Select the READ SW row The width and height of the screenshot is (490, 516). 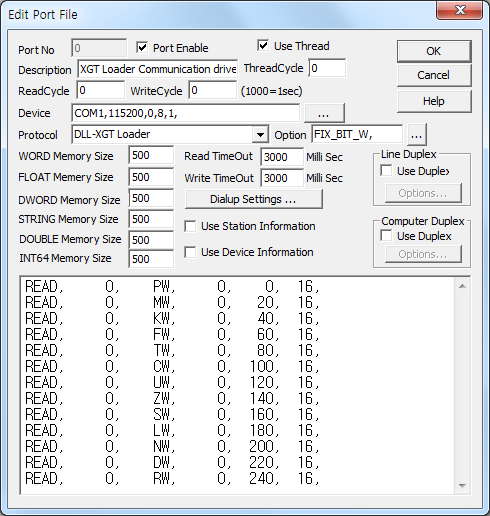(172, 414)
